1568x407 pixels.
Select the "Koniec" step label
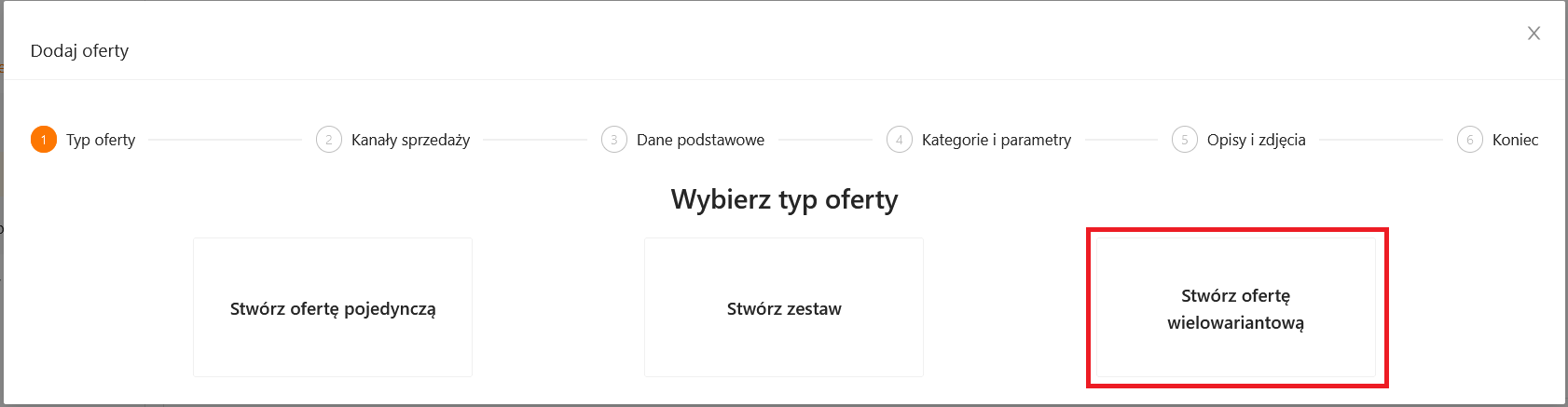[1515, 140]
